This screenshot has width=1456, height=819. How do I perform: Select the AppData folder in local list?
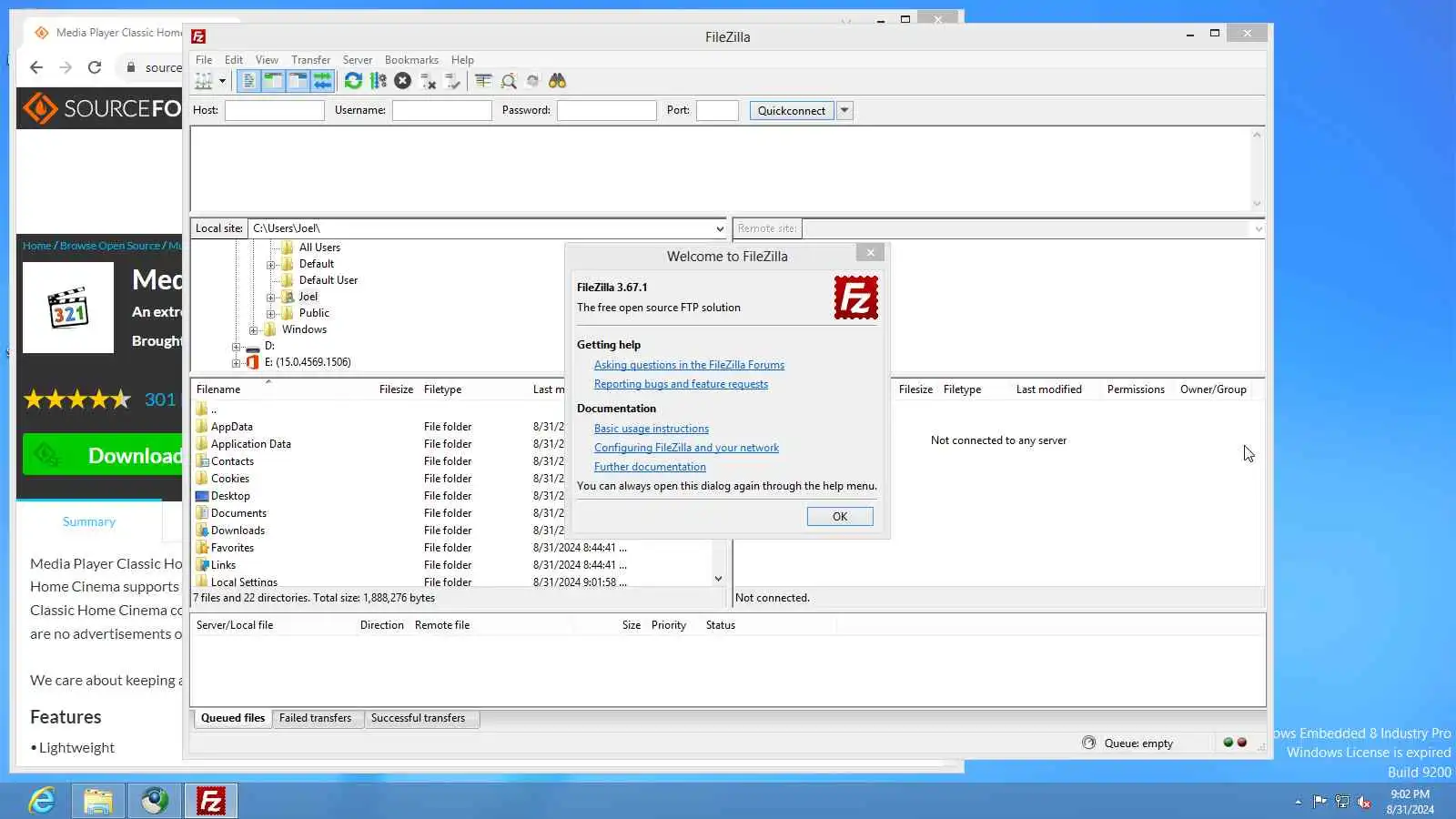pyautogui.click(x=232, y=427)
